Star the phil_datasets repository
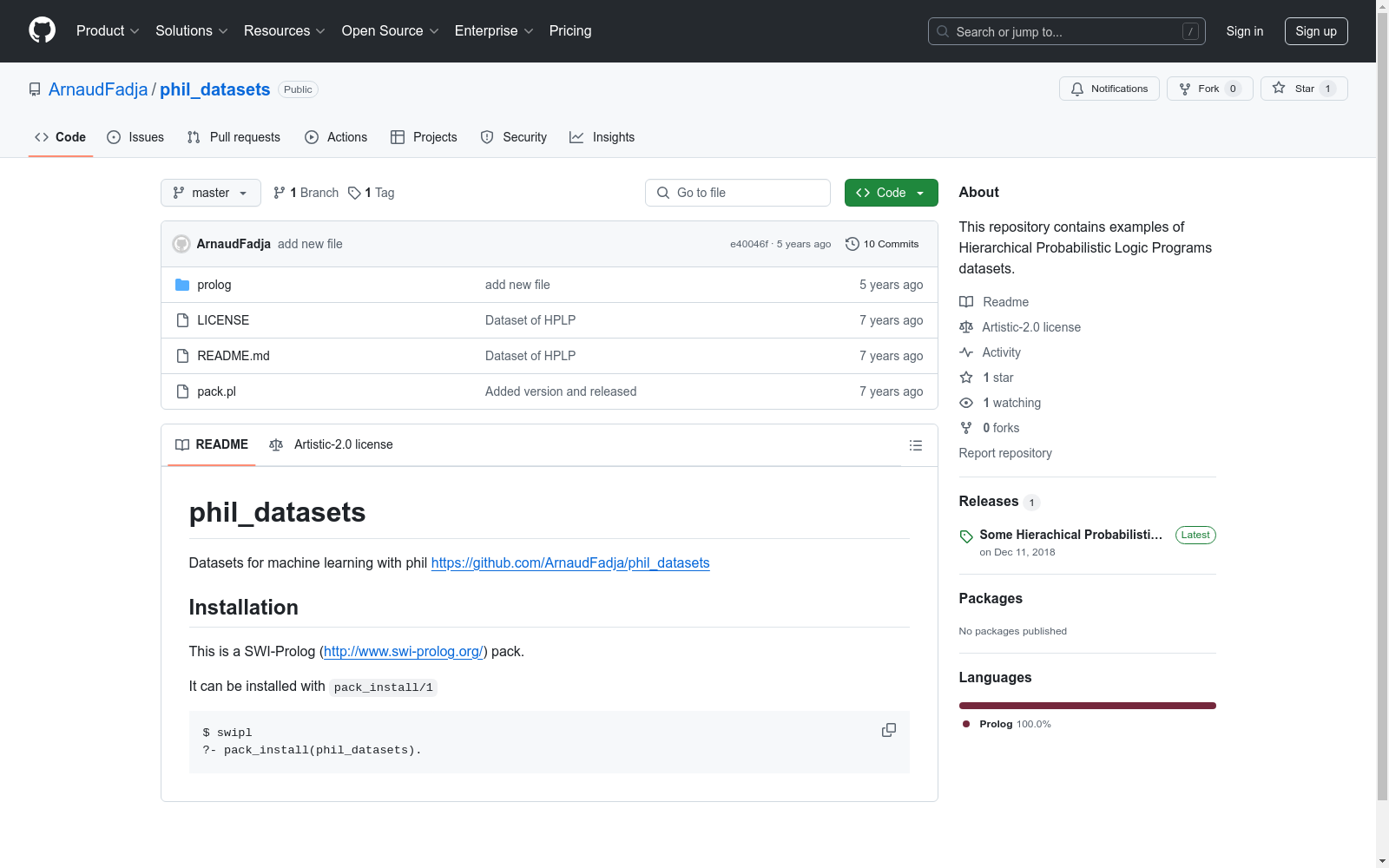 [1304, 89]
